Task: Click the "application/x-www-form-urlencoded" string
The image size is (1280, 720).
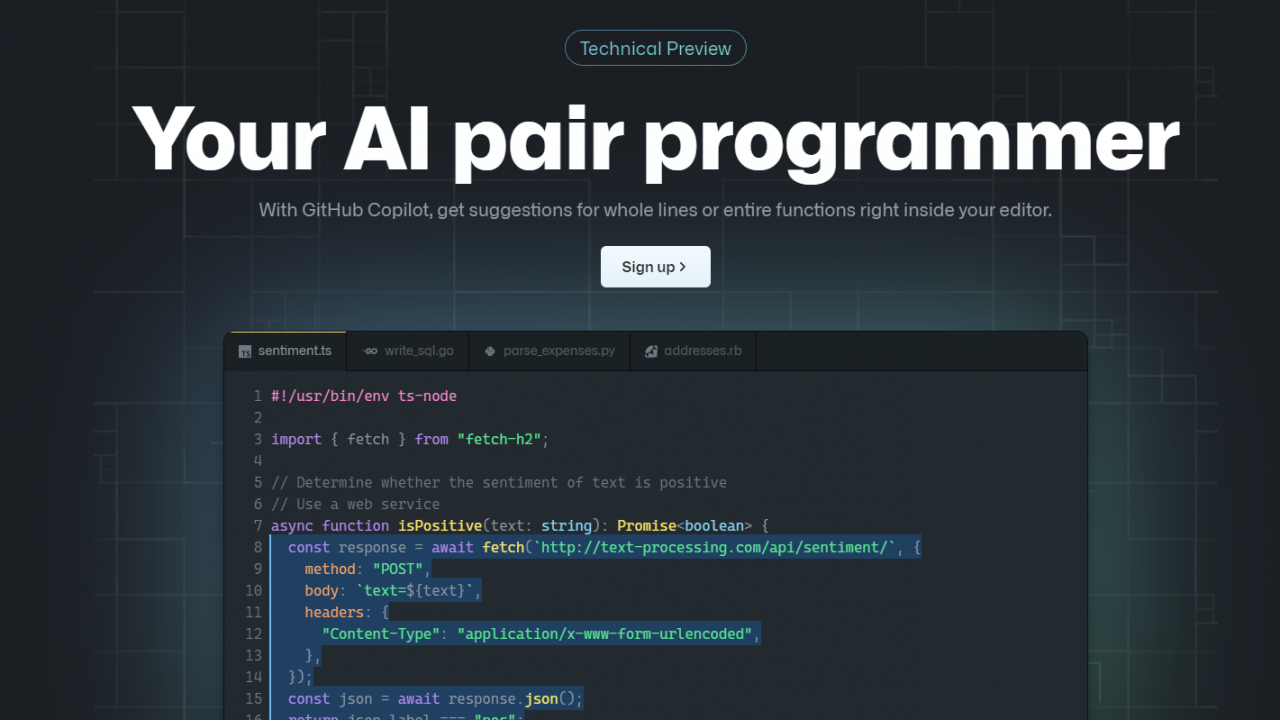Action: [x=604, y=634]
